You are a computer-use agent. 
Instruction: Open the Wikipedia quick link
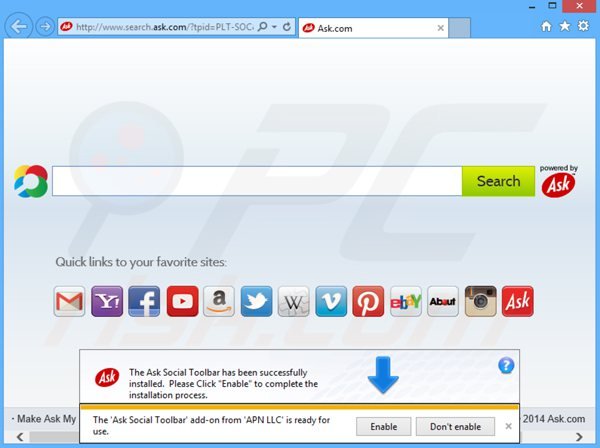click(293, 301)
